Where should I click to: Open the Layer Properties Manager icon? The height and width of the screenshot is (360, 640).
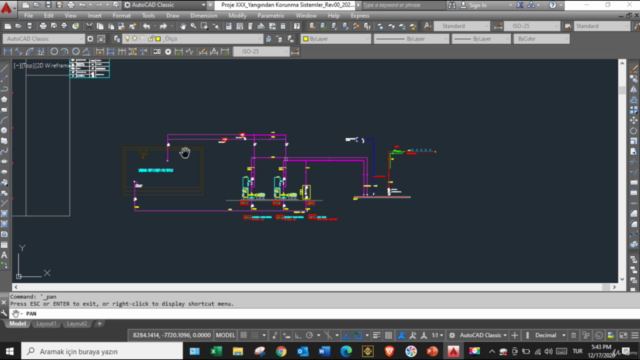click(117, 39)
